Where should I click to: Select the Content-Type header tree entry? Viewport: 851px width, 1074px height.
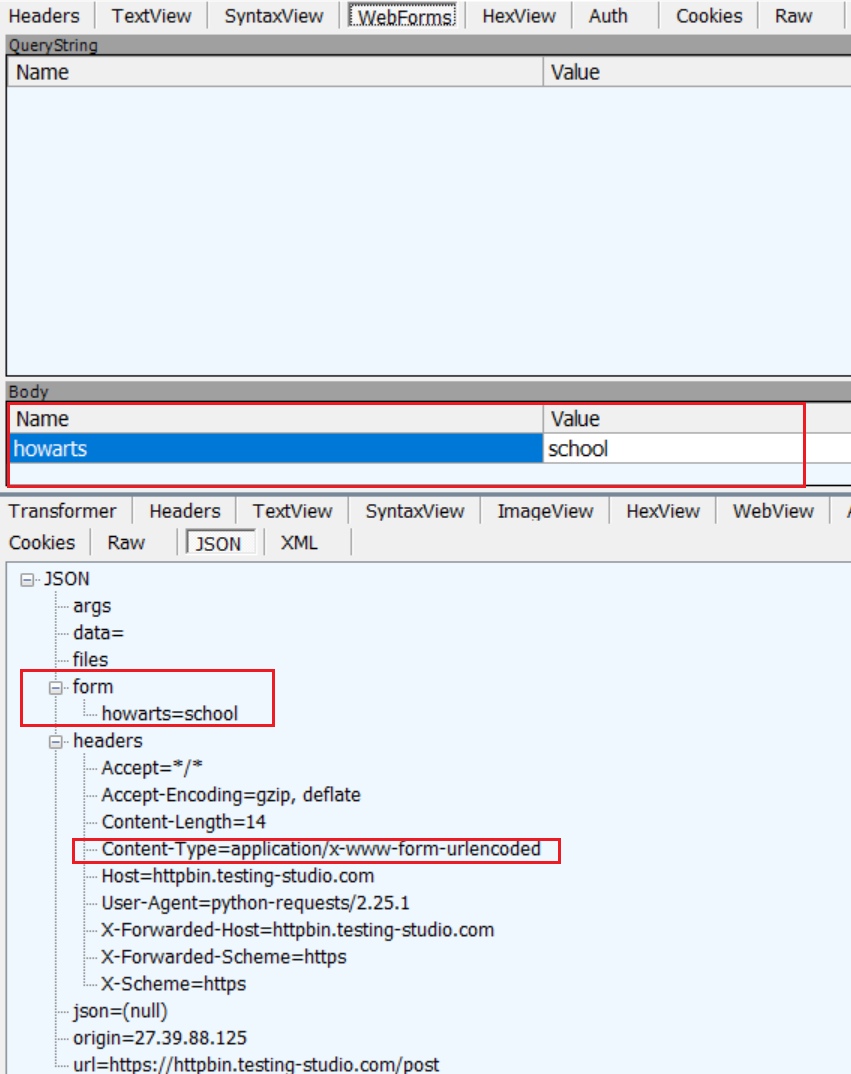point(320,850)
